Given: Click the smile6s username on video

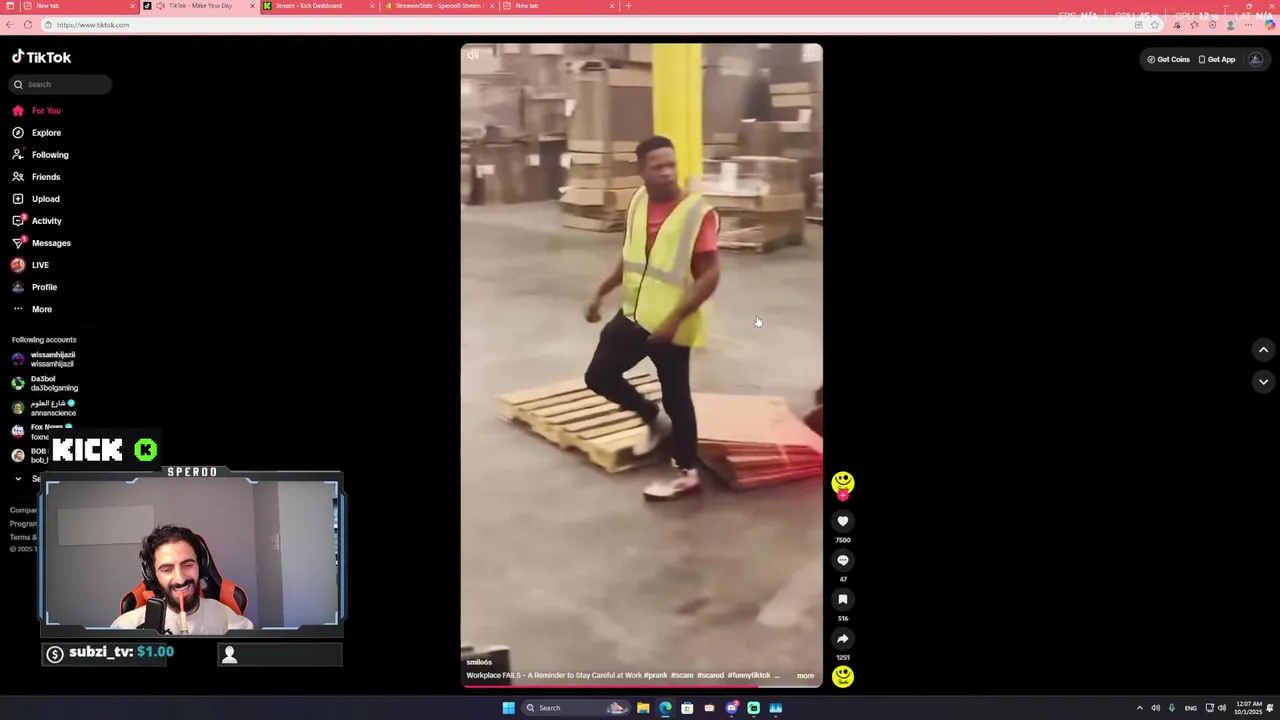Looking at the screenshot, I should 479,662.
